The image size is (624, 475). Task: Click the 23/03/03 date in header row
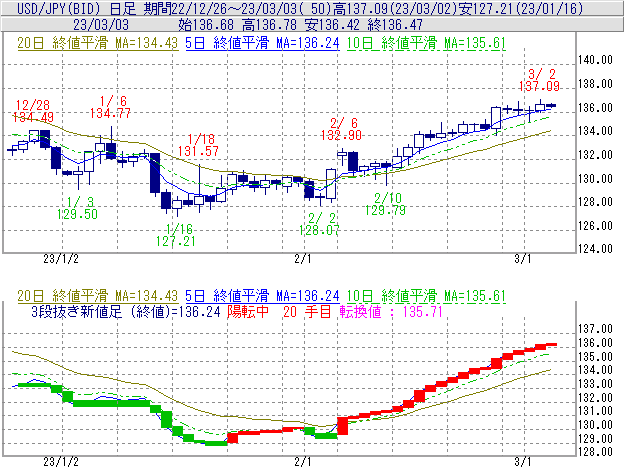(101, 25)
